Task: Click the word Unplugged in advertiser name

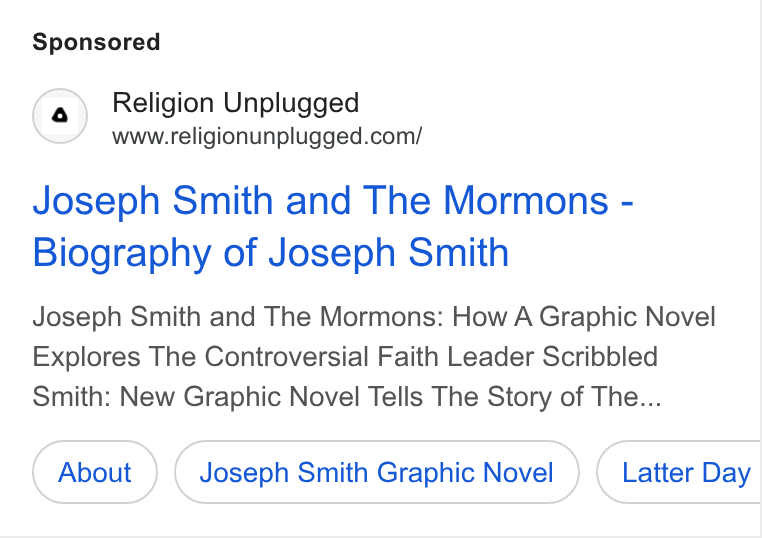Action: (291, 104)
